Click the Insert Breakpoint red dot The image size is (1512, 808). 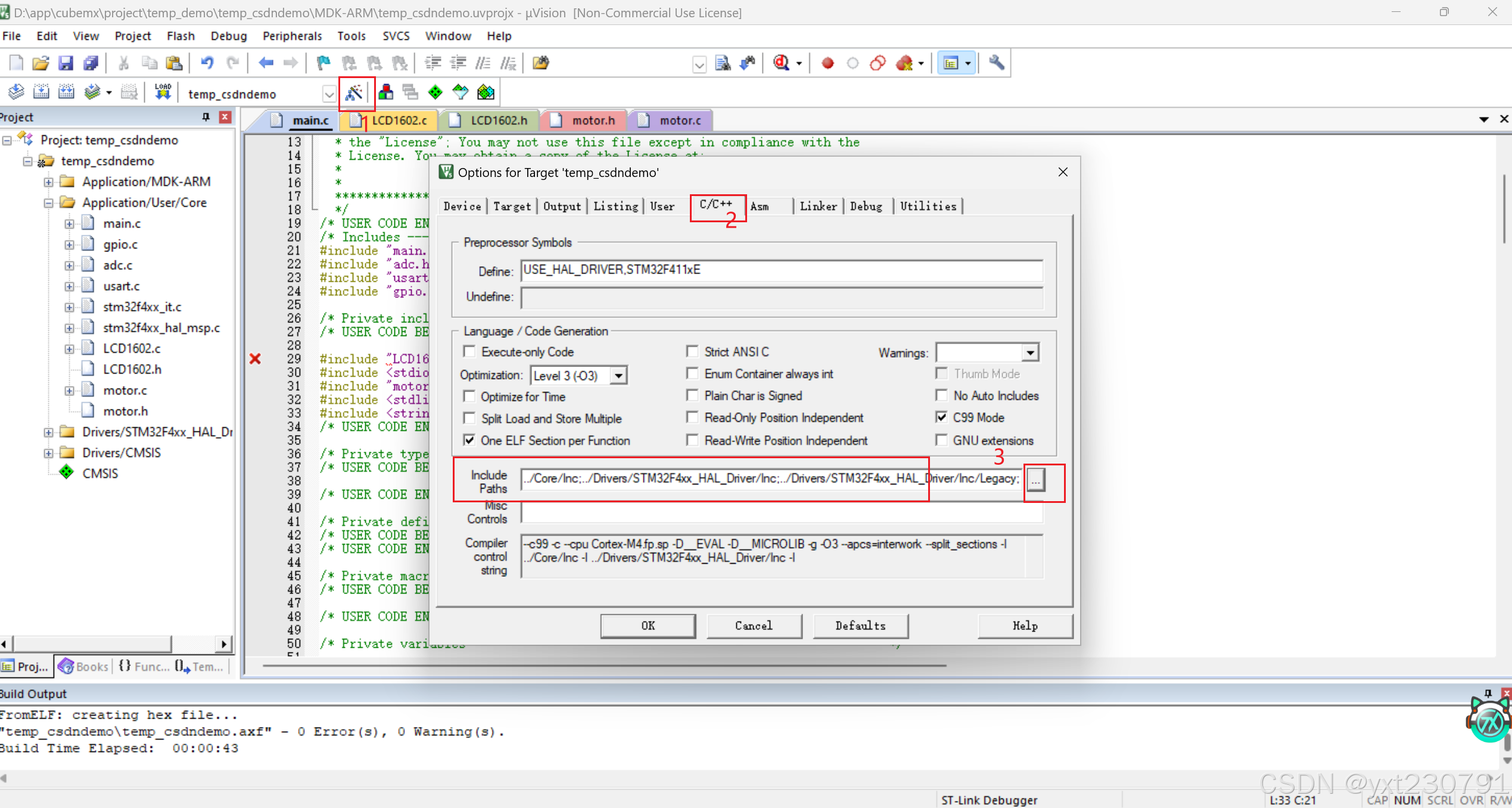tap(827, 63)
